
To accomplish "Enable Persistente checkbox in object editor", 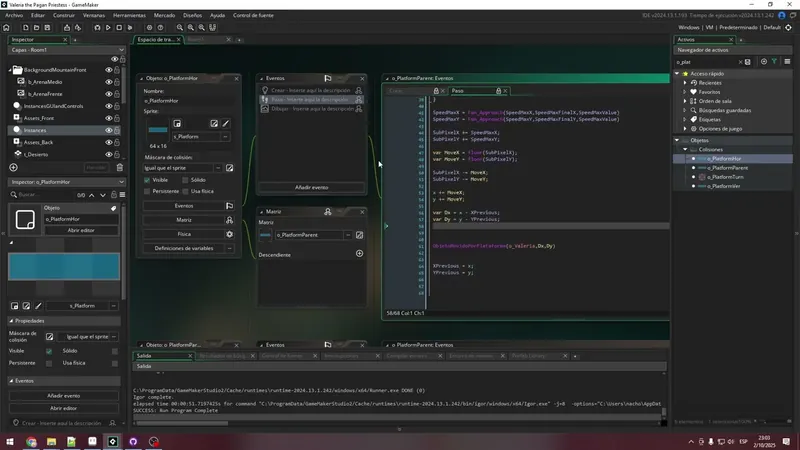I will pyautogui.click(x=147, y=191).
